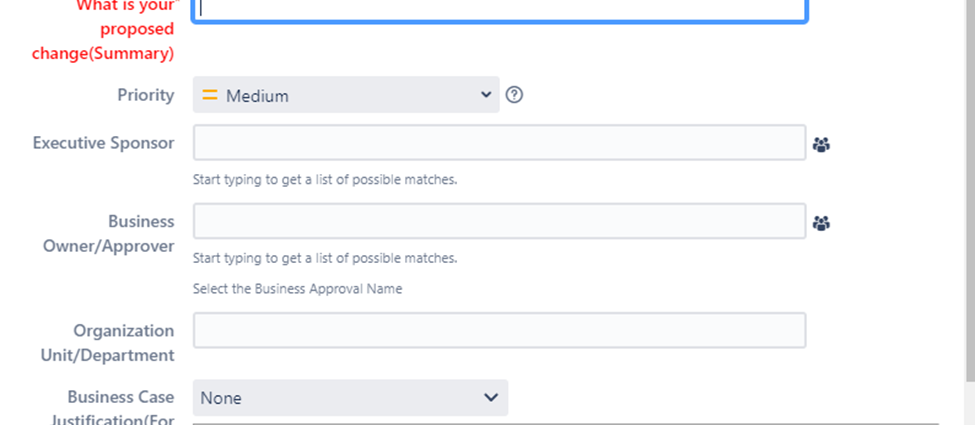Click the proposed change Summary input box
Image resolution: width=975 pixels, height=425 pixels.
tap(499, 11)
